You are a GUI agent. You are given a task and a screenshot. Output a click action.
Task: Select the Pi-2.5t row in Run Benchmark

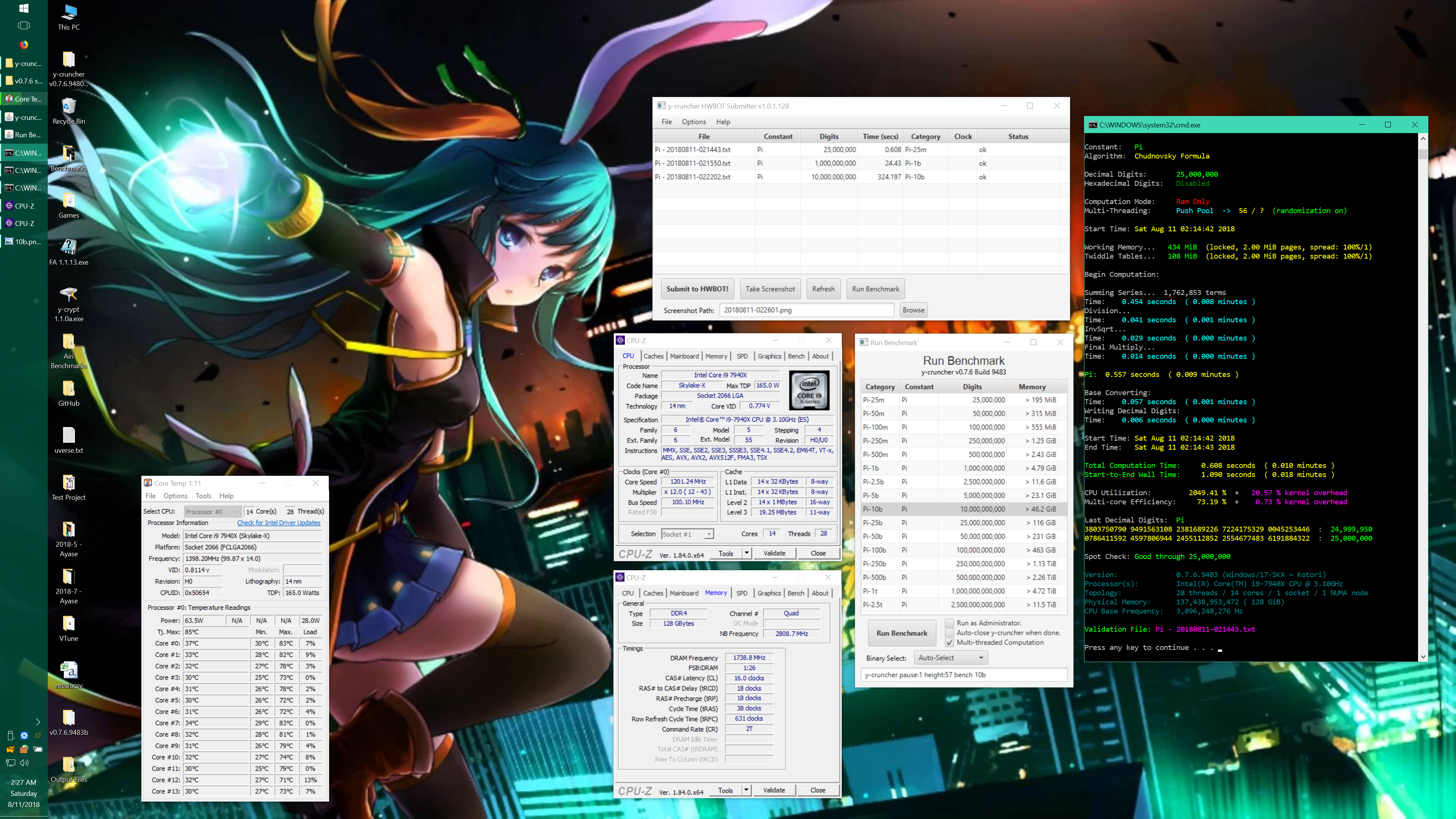coord(963,604)
